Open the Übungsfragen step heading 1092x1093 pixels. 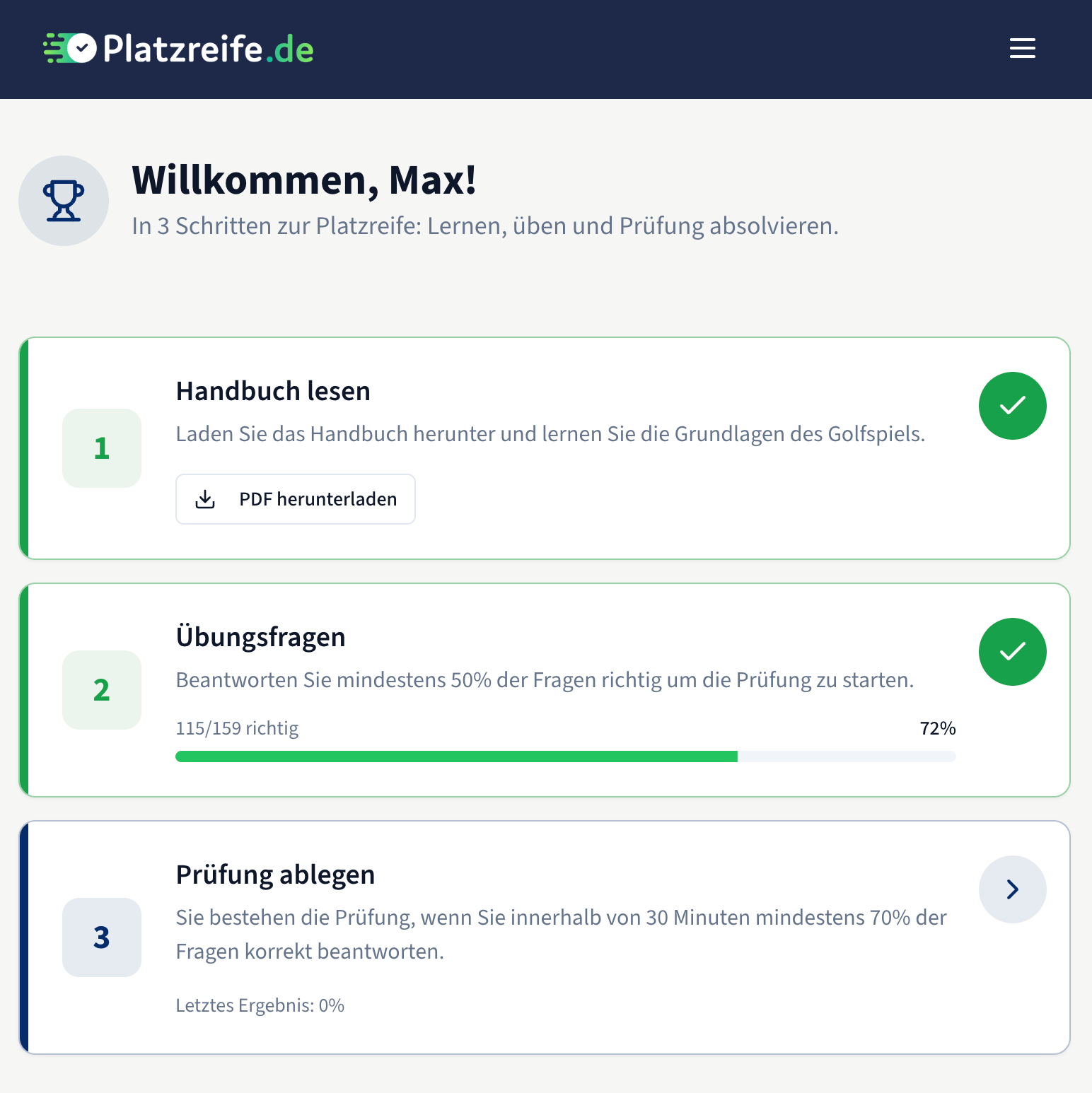(260, 637)
